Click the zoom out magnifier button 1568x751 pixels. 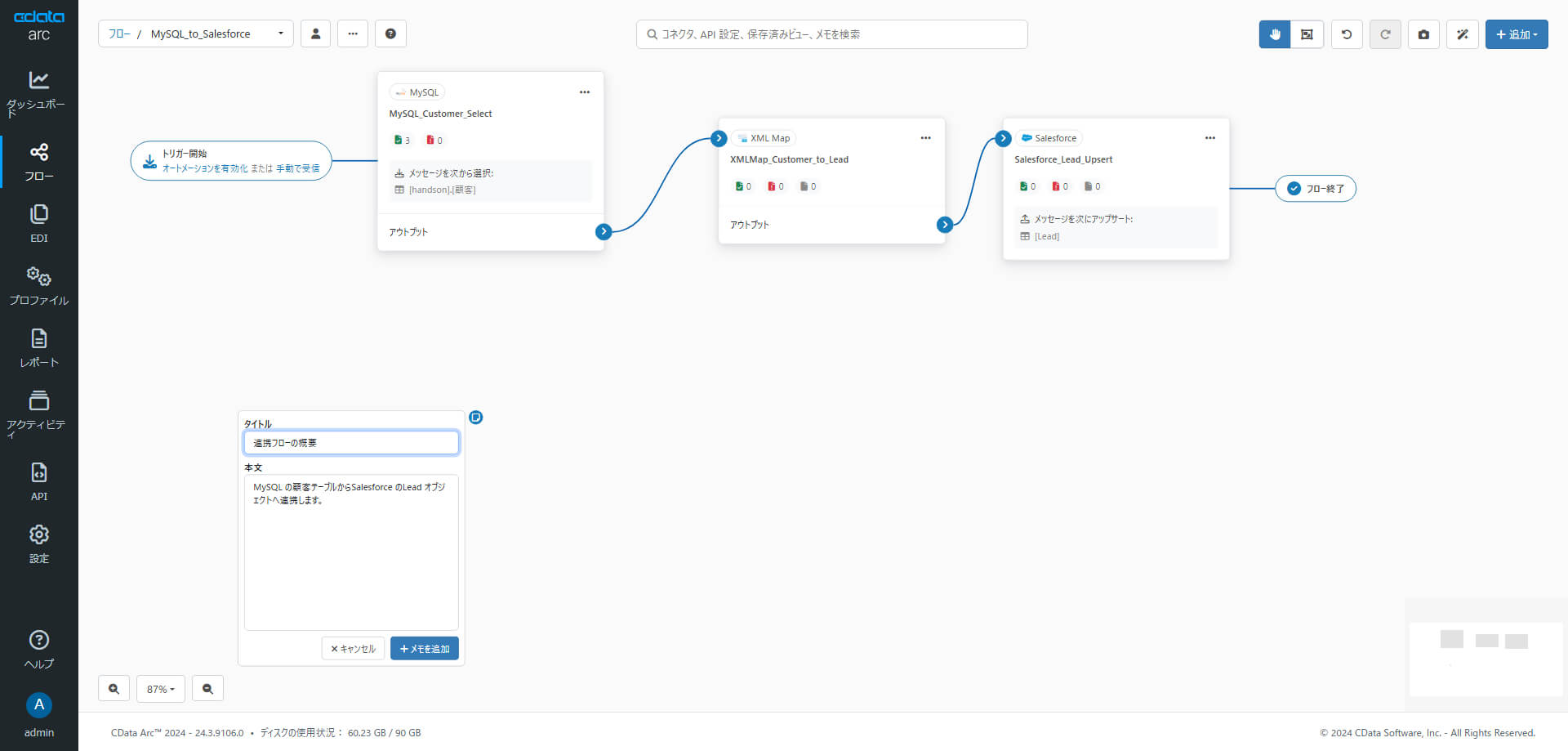207,689
